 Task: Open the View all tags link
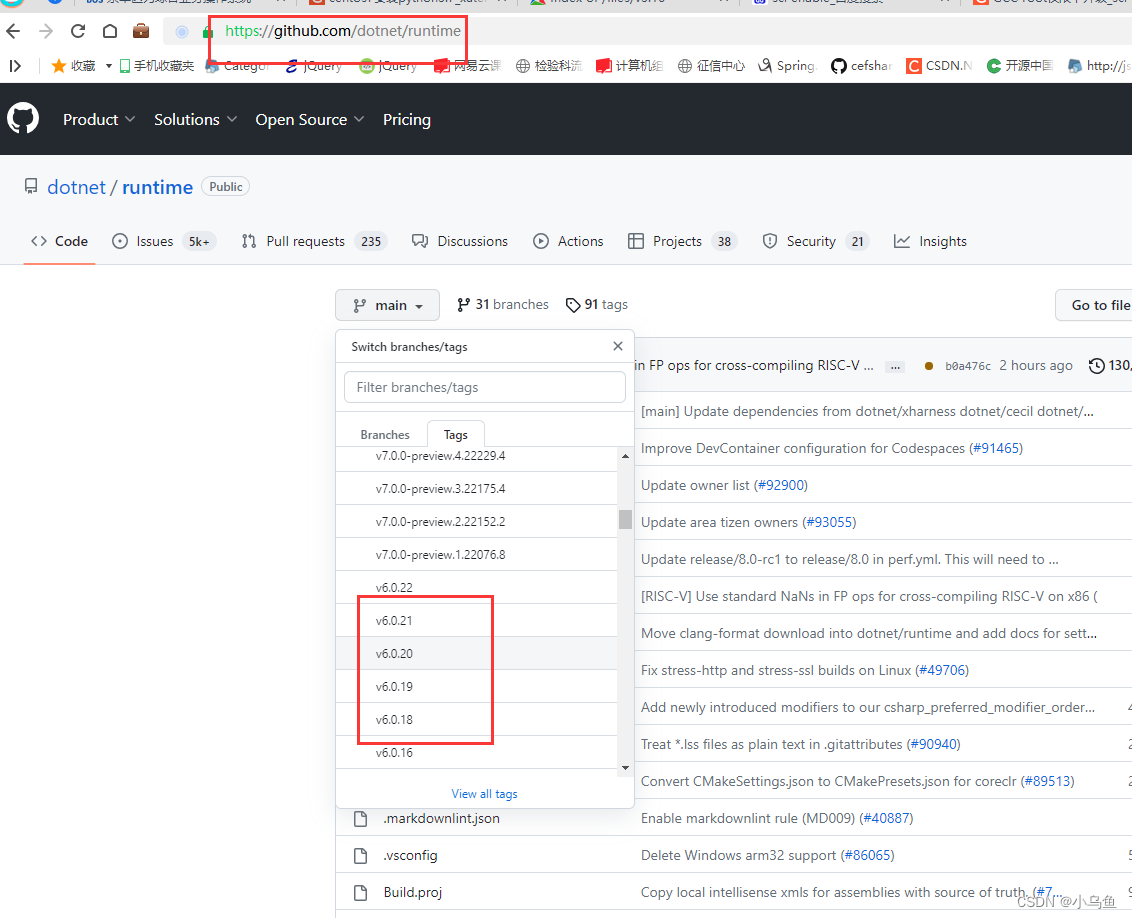[x=484, y=793]
